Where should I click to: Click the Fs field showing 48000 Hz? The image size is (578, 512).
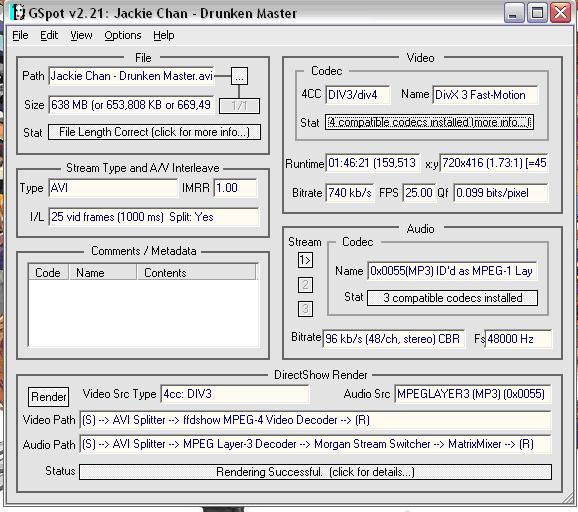point(518,339)
